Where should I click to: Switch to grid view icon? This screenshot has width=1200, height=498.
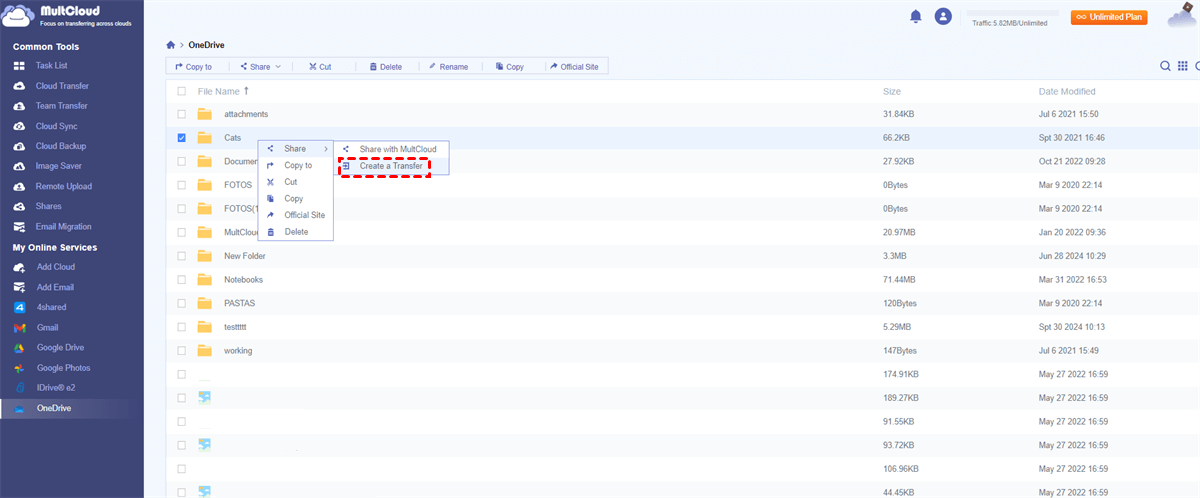click(x=1182, y=66)
